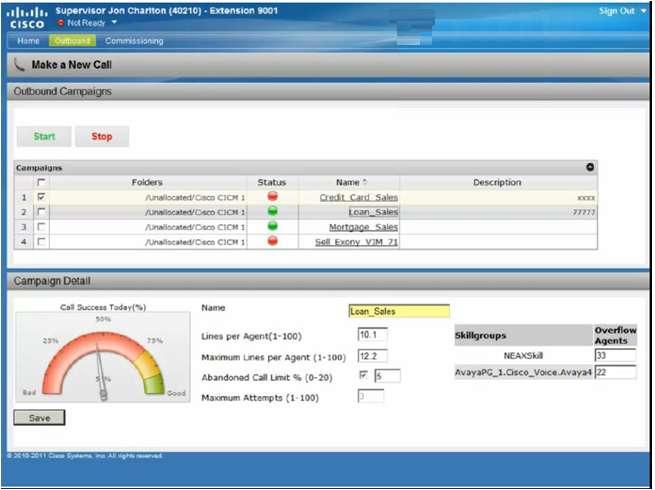Click row number 1 in Campaigns table
This screenshot has height=490, width=655.
coord(24,197)
